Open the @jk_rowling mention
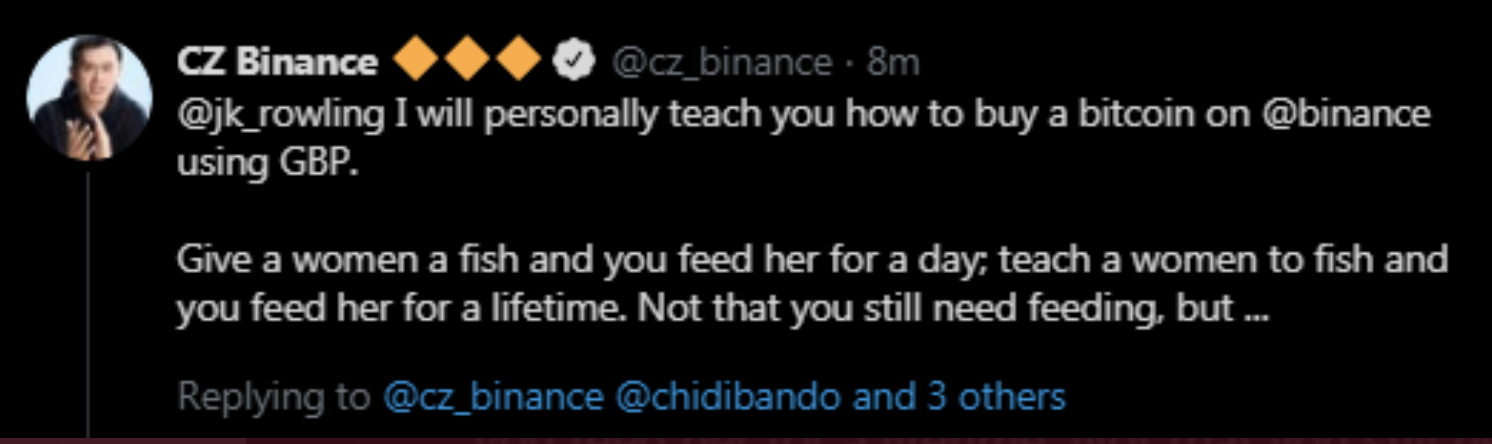This screenshot has width=1492, height=444. pyautogui.click(x=281, y=116)
